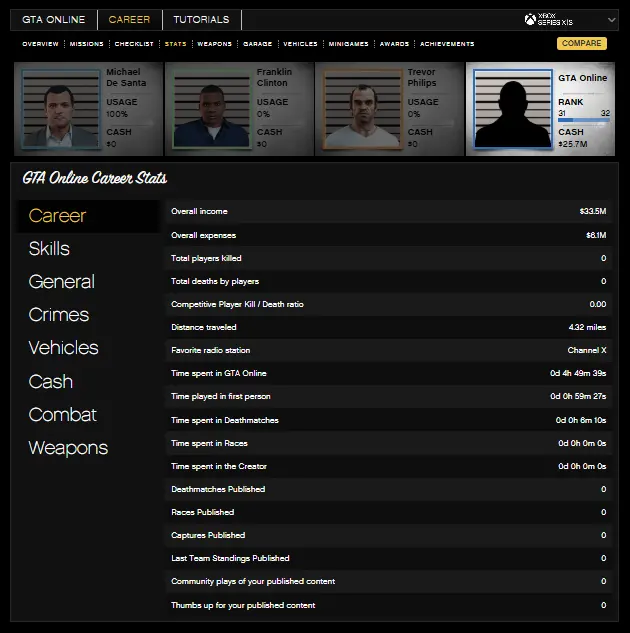Open the Crimes stats category
630x633 pixels.
59,315
